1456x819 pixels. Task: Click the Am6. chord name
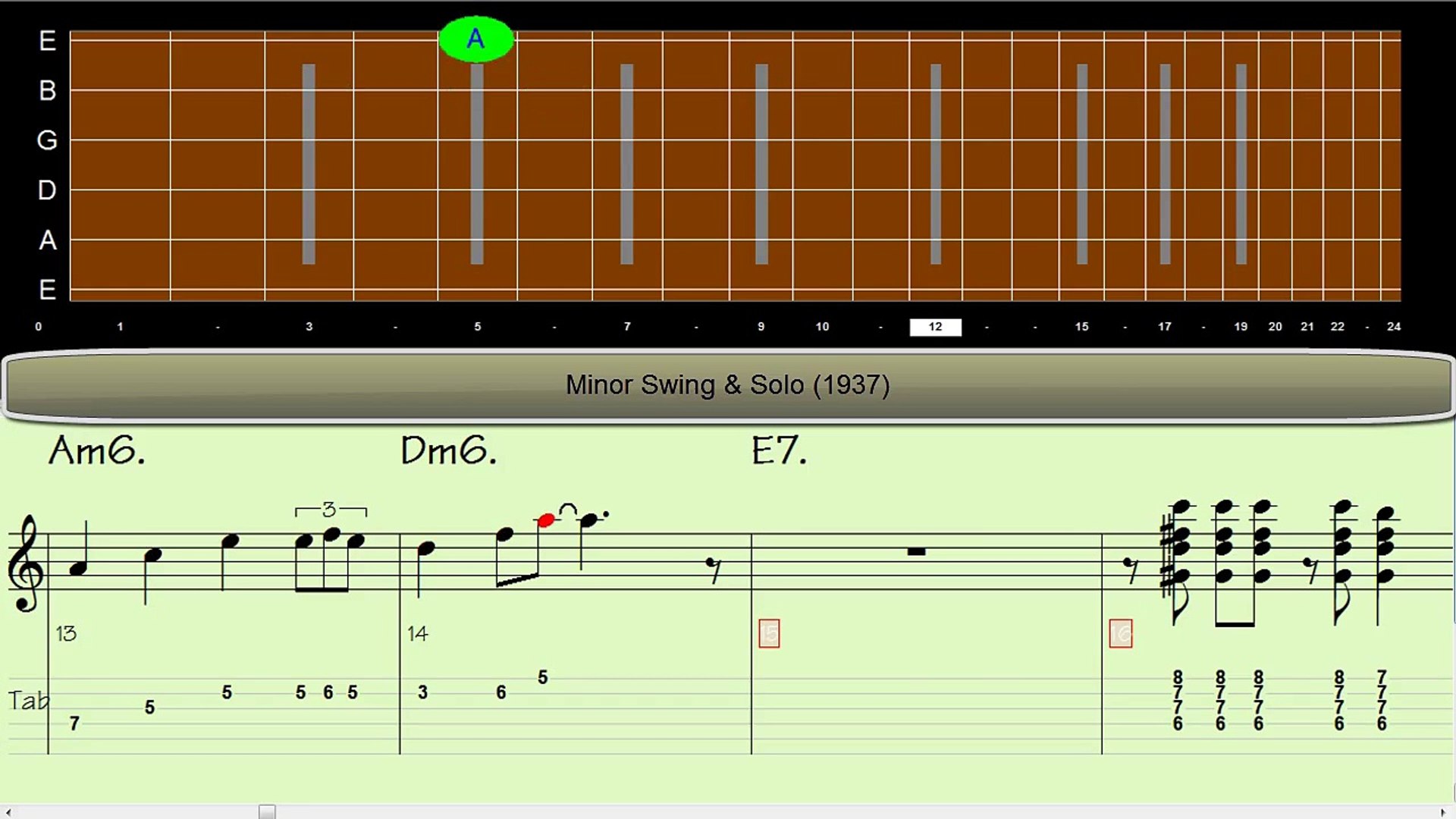click(97, 451)
